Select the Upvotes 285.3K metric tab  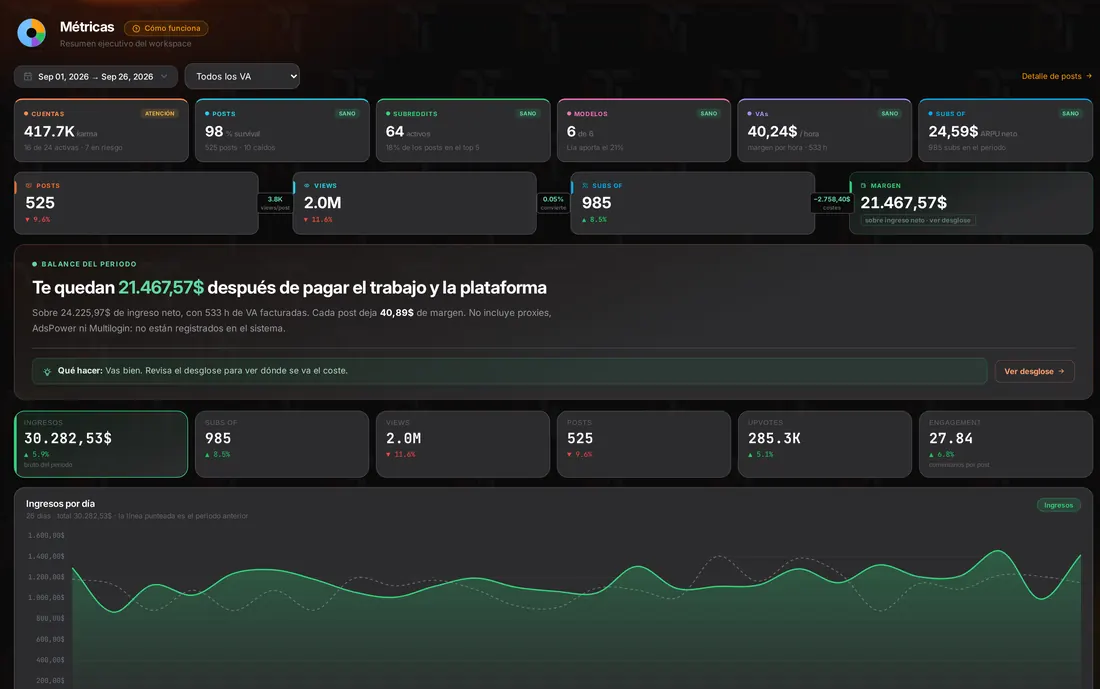click(x=825, y=444)
